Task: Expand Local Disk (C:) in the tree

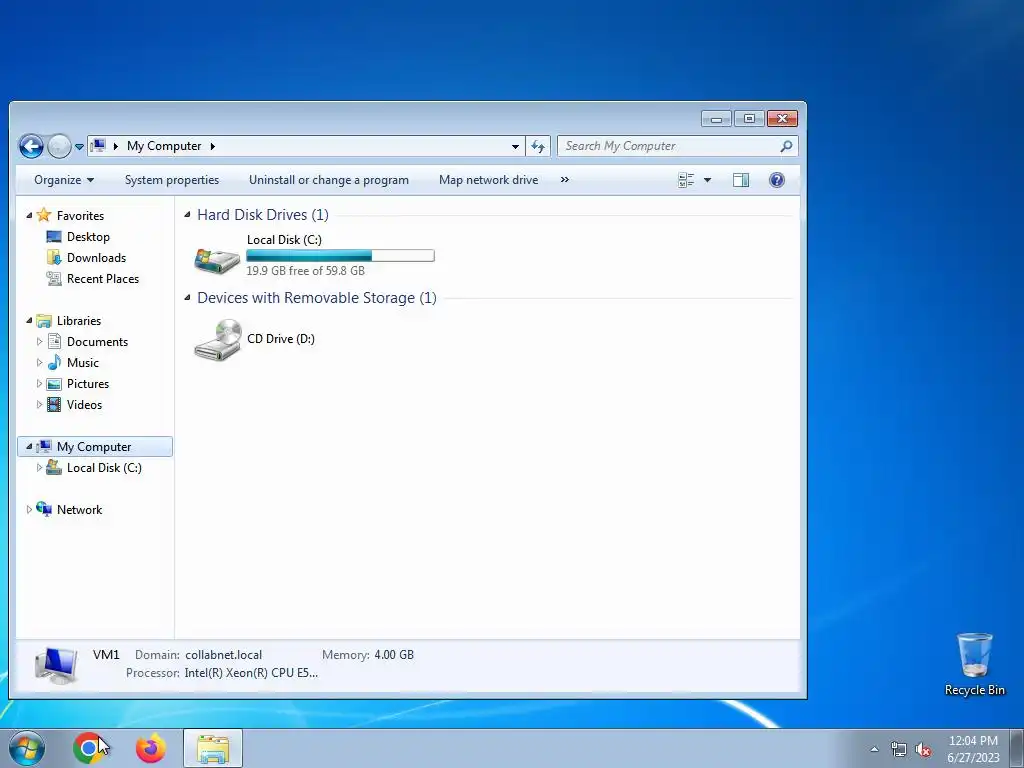Action: coord(39,468)
